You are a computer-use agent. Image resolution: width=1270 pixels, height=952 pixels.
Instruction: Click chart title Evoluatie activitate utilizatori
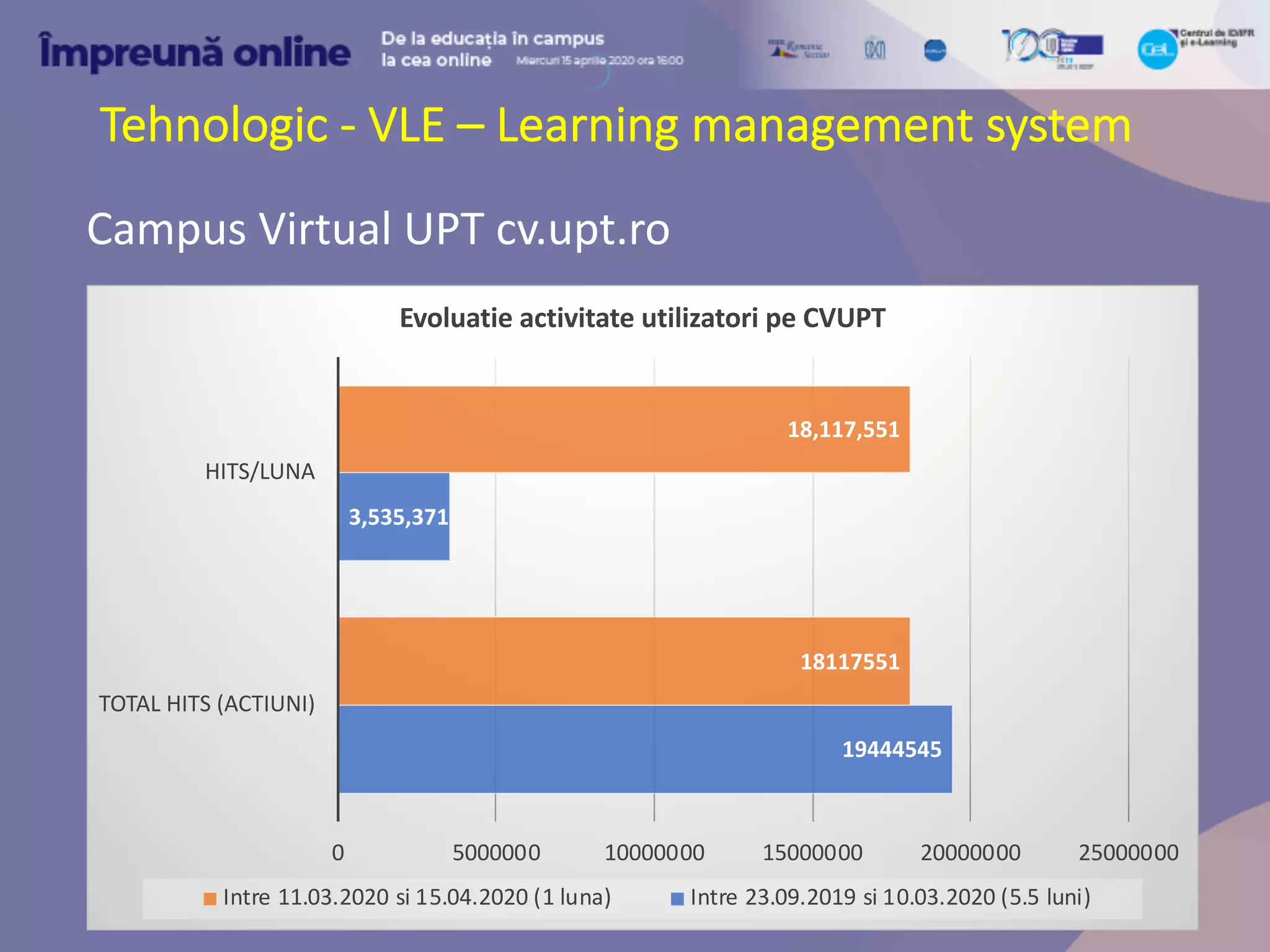click(642, 318)
